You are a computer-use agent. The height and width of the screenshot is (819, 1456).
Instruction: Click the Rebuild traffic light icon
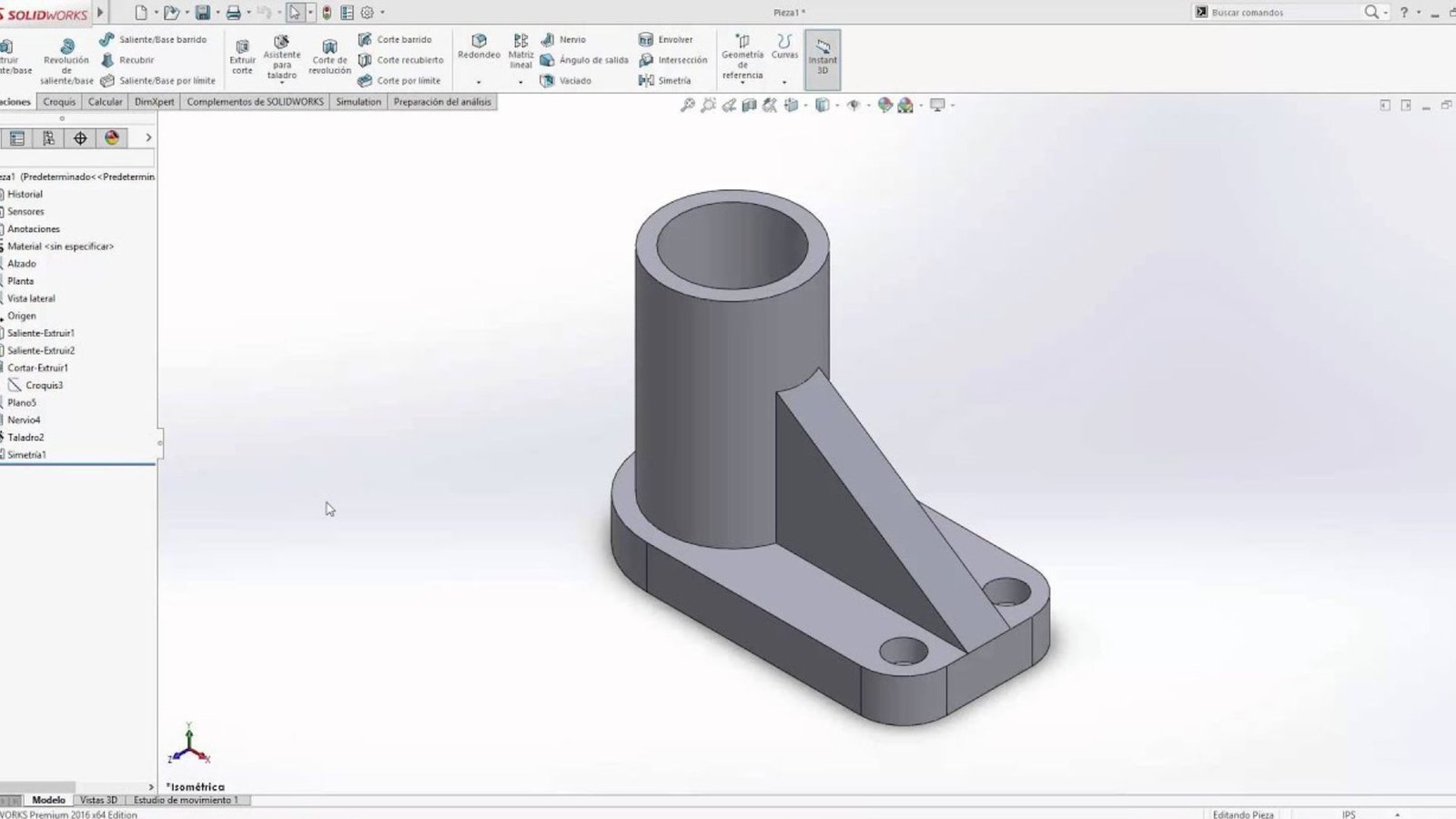point(327,13)
